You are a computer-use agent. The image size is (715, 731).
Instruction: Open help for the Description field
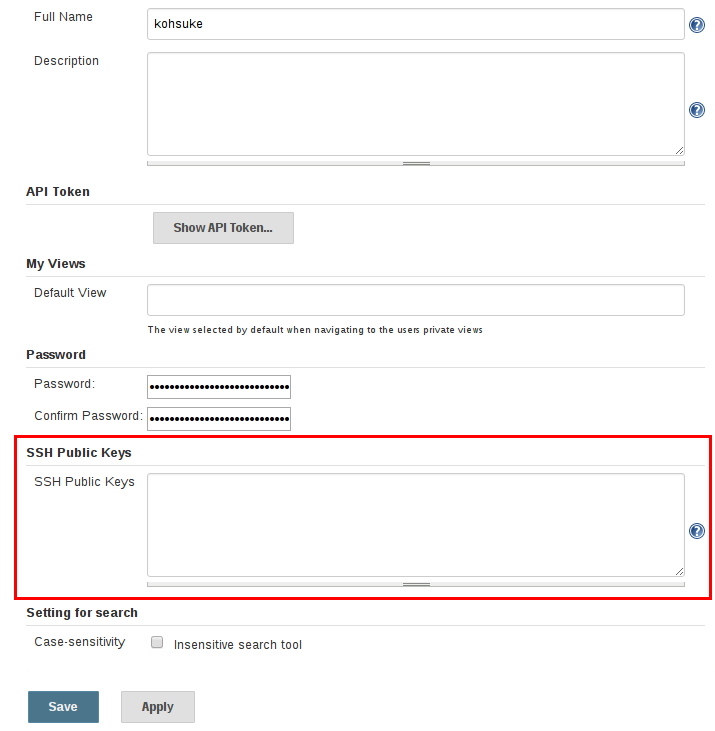coord(697,110)
